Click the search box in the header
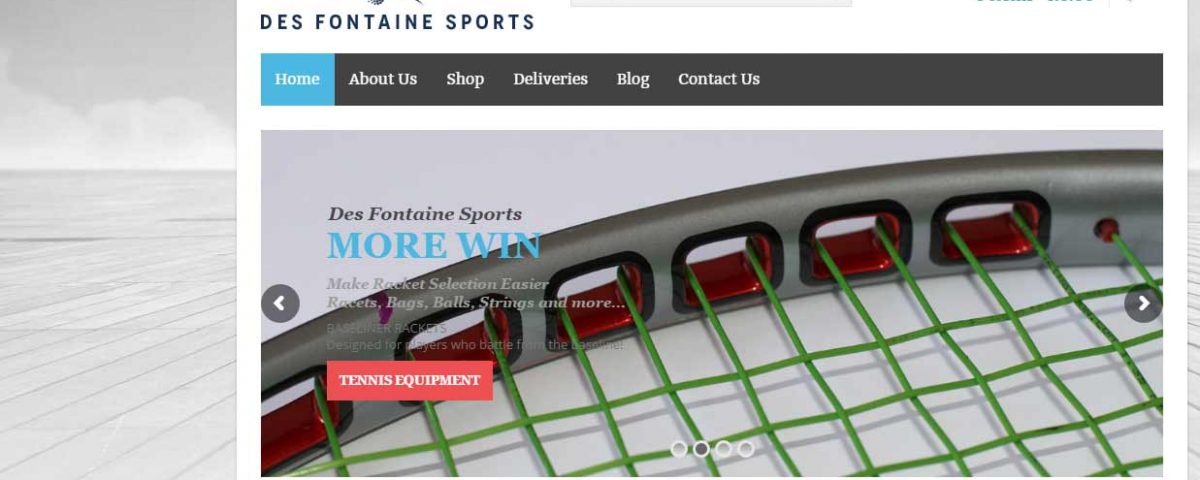 [x=711, y=3]
